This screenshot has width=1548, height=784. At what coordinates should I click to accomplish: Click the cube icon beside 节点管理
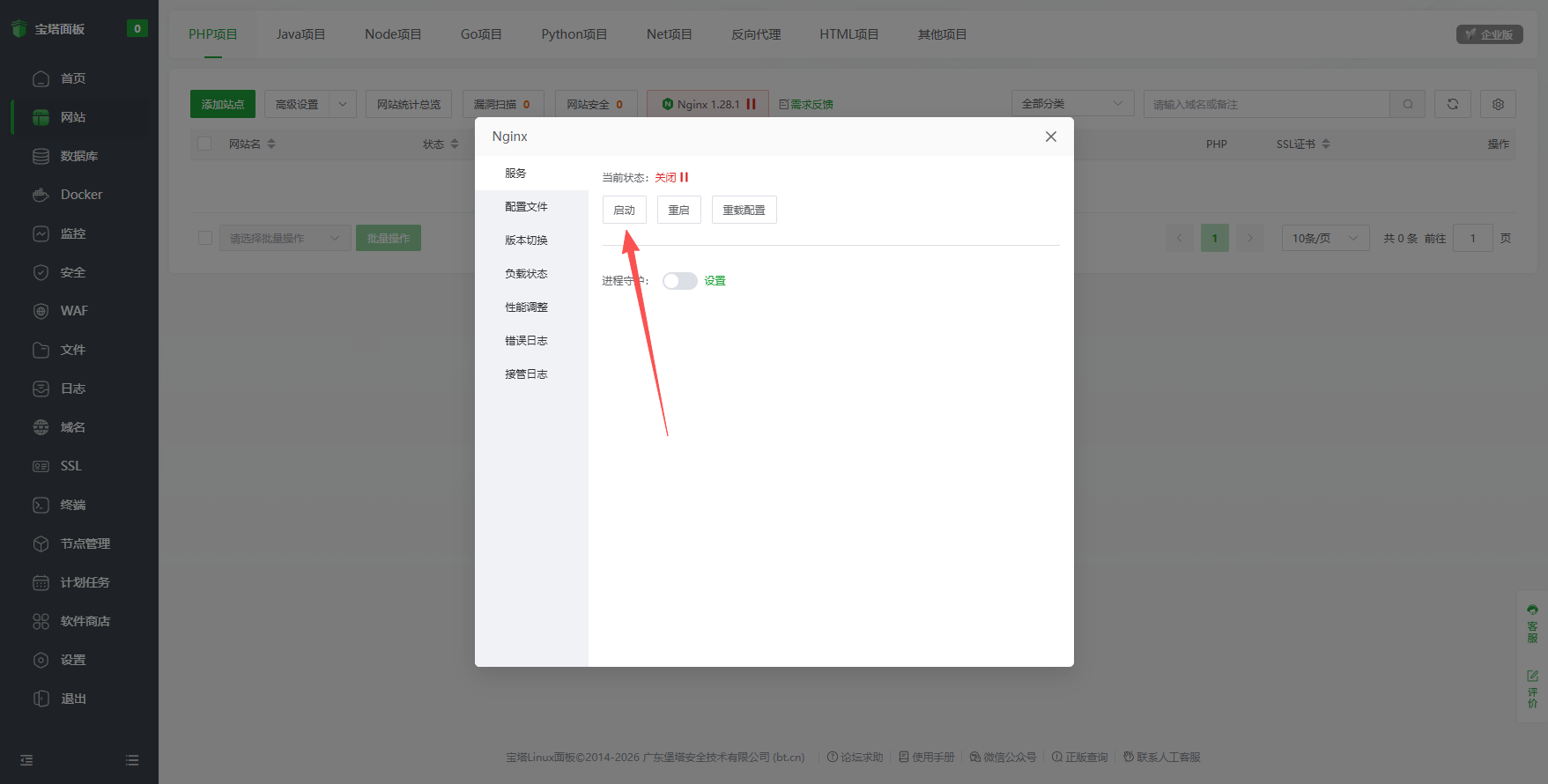(x=41, y=544)
